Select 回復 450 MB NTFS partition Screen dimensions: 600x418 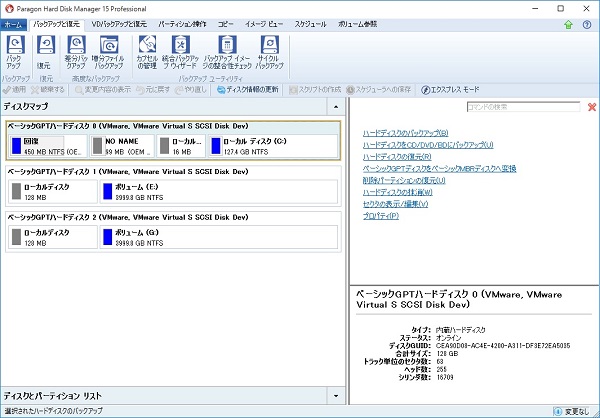tap(48, 146)
